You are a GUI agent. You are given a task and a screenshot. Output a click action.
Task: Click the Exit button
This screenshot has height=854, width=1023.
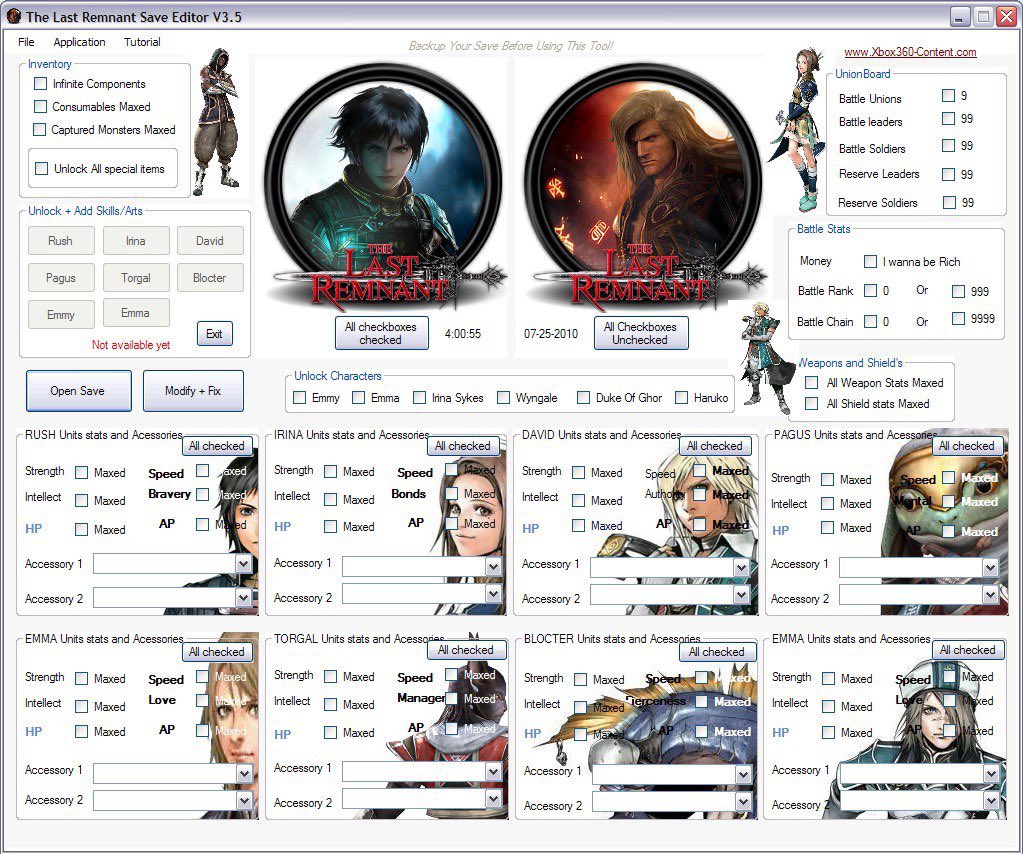coord(215,333)
